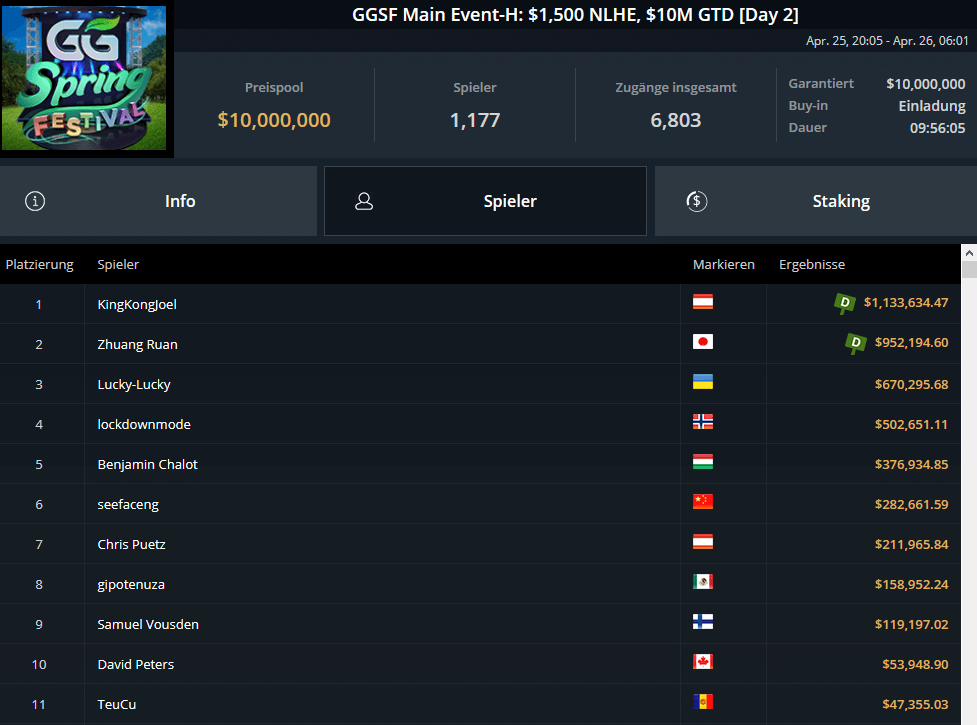Click the green D$ icon next to Zhuang Ruan's payout
Image resolution: width=977 pixels, height=725 pixels.
(855, 343)
